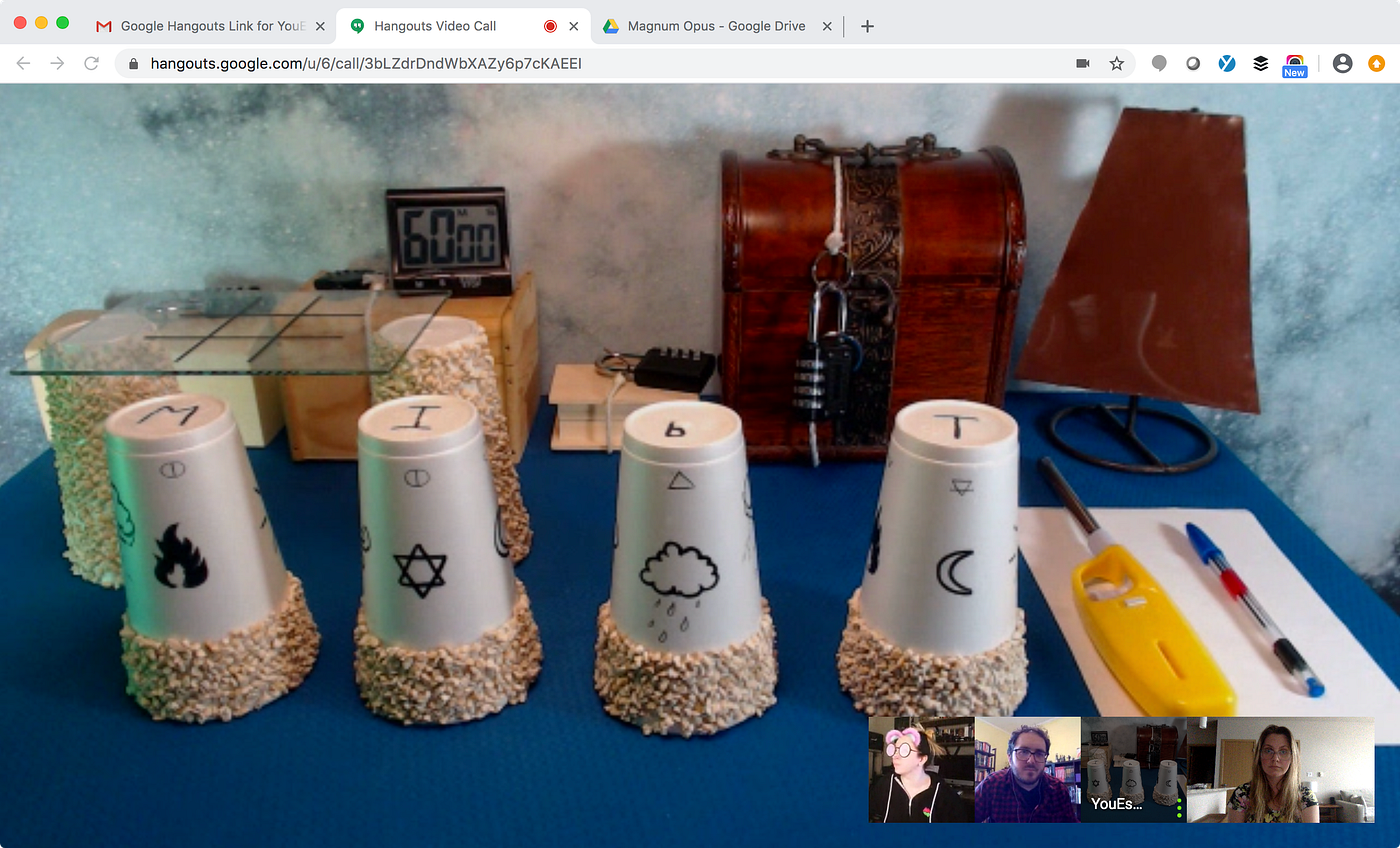The height and width of the screenshot is (848, 1400).
Task: Select the pink bear ears participant thumbnail
Action: pos(921,769)
